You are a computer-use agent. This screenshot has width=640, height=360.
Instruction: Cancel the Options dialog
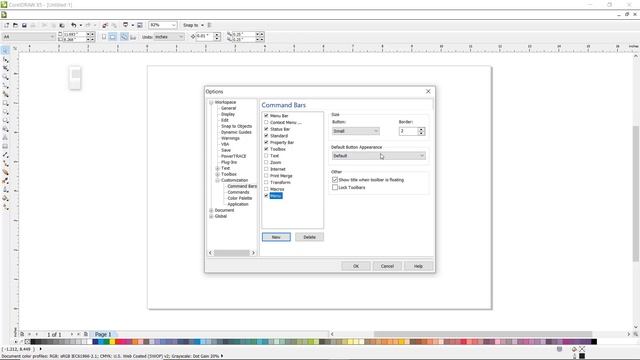(x=387, y=266)
